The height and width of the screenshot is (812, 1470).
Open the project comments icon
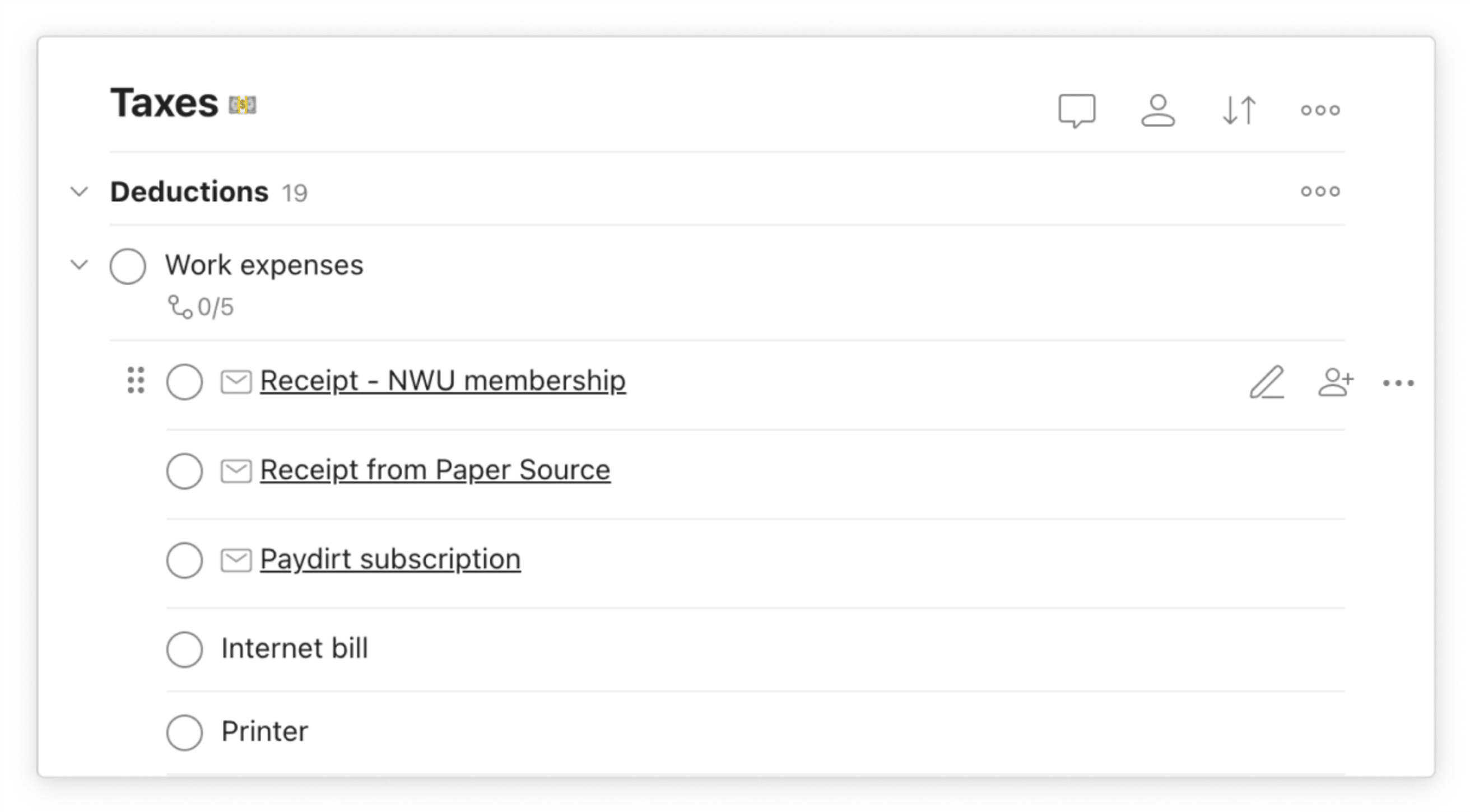tap(1077, 110)
